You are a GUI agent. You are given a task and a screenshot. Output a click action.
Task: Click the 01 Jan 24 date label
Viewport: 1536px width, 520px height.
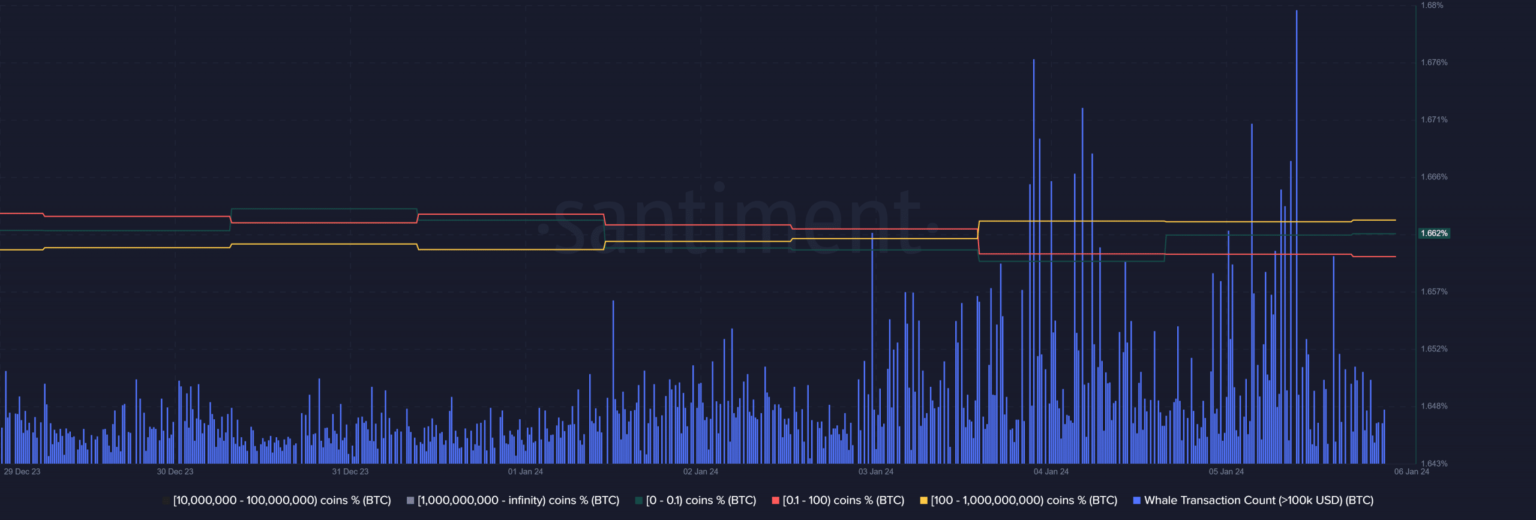525,471
